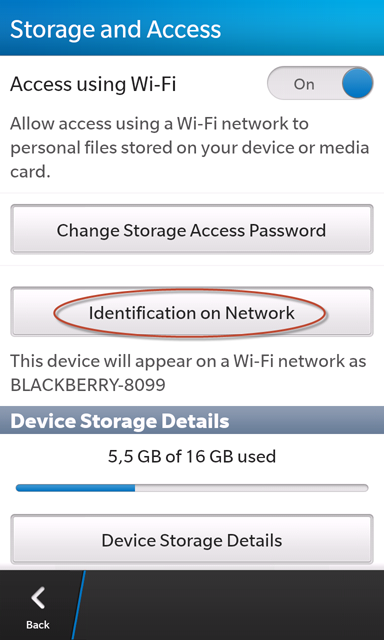Open Identification on Network
Viewport: 384px width, 640px height.
(x=192, y=312)
